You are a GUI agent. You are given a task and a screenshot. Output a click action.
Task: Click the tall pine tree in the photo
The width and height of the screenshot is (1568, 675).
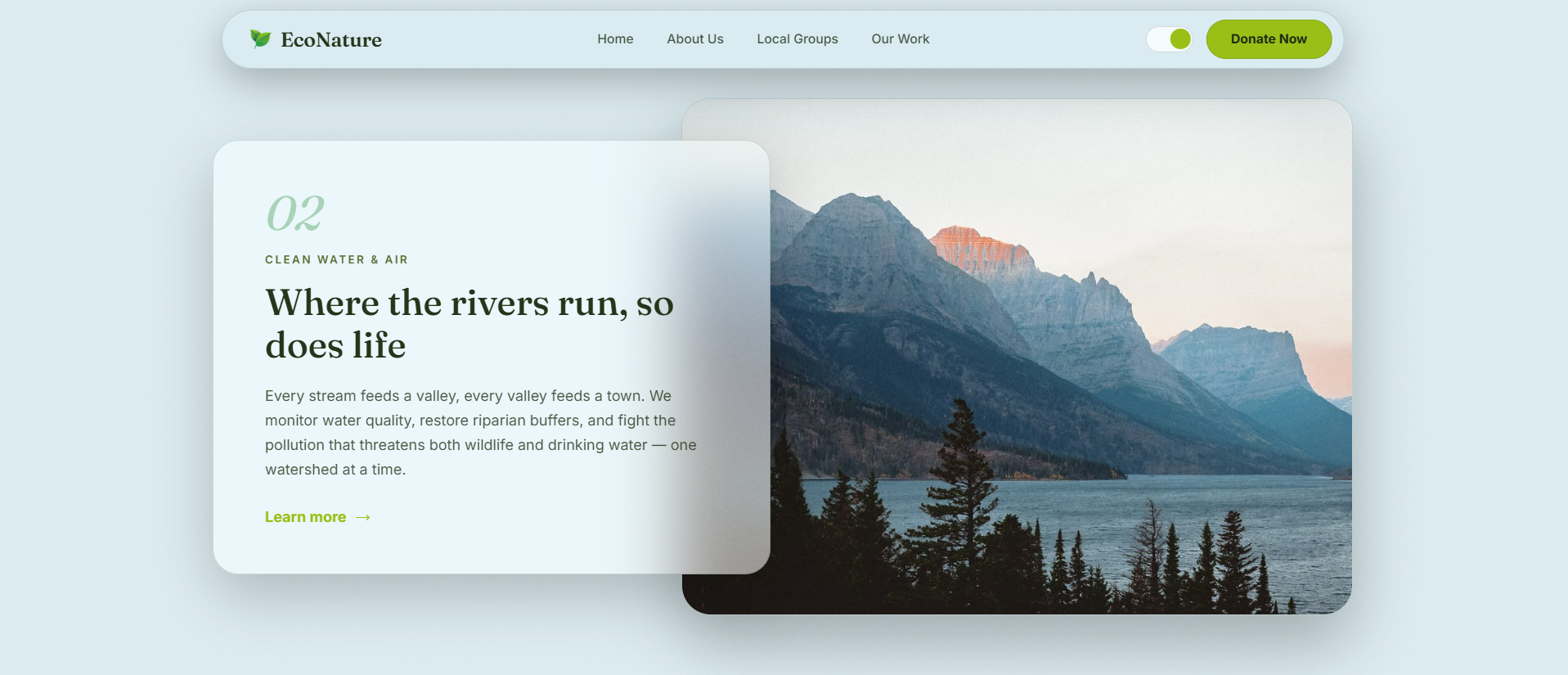tap(964, 491)
